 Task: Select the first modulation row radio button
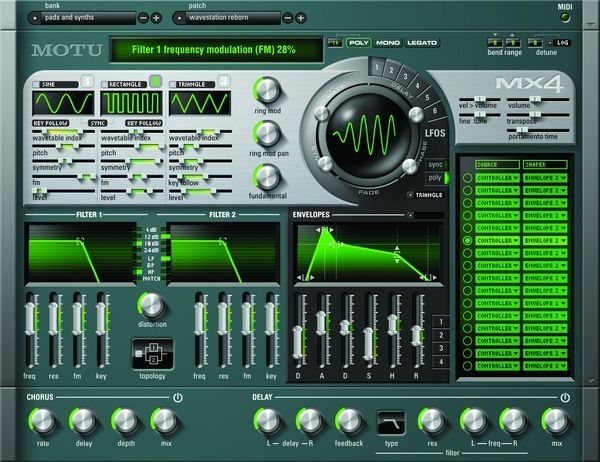pyautogui.click(x=467, y=178)
